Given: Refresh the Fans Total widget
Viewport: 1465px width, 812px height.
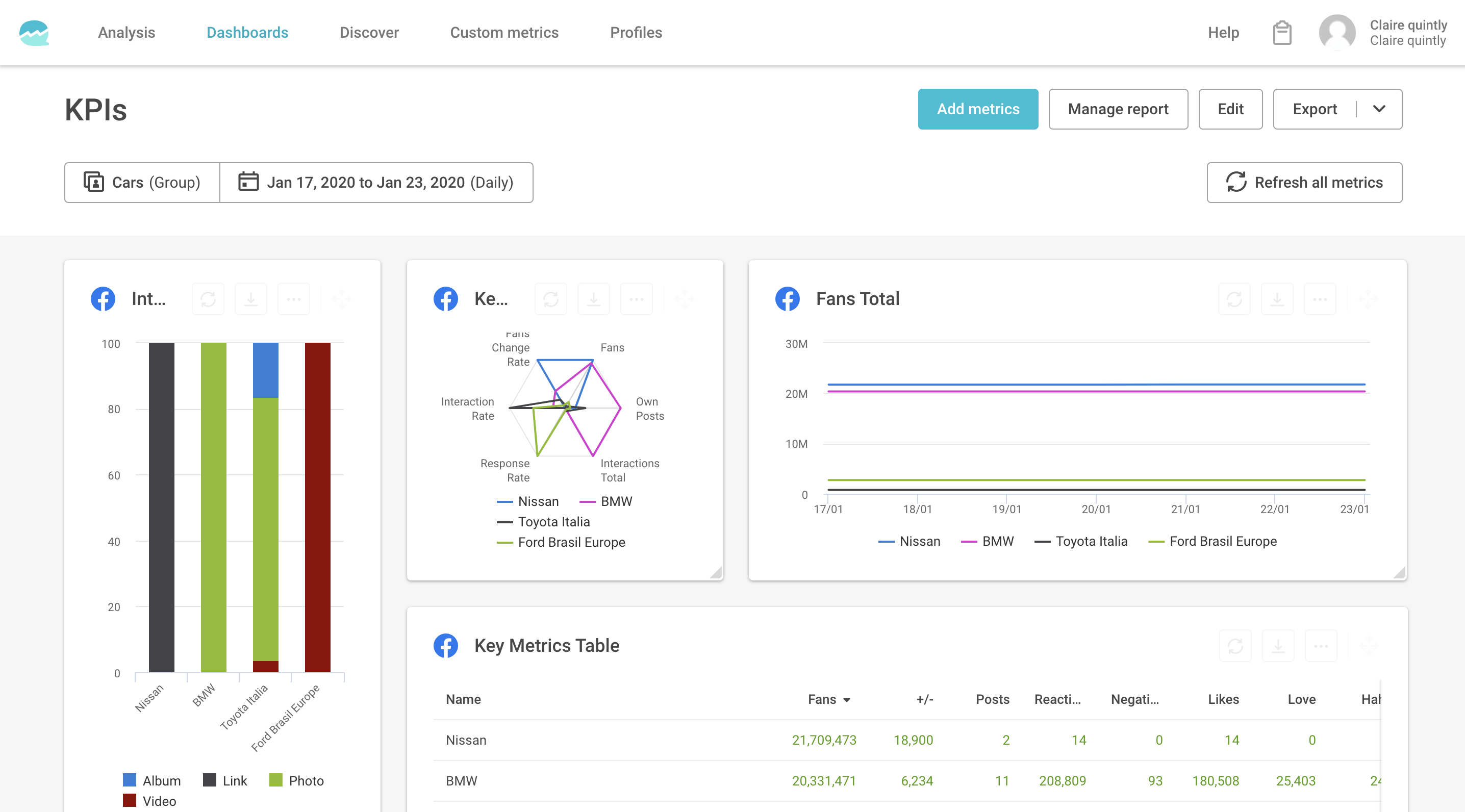Looking at the screenshot, I should [1234, 298].
